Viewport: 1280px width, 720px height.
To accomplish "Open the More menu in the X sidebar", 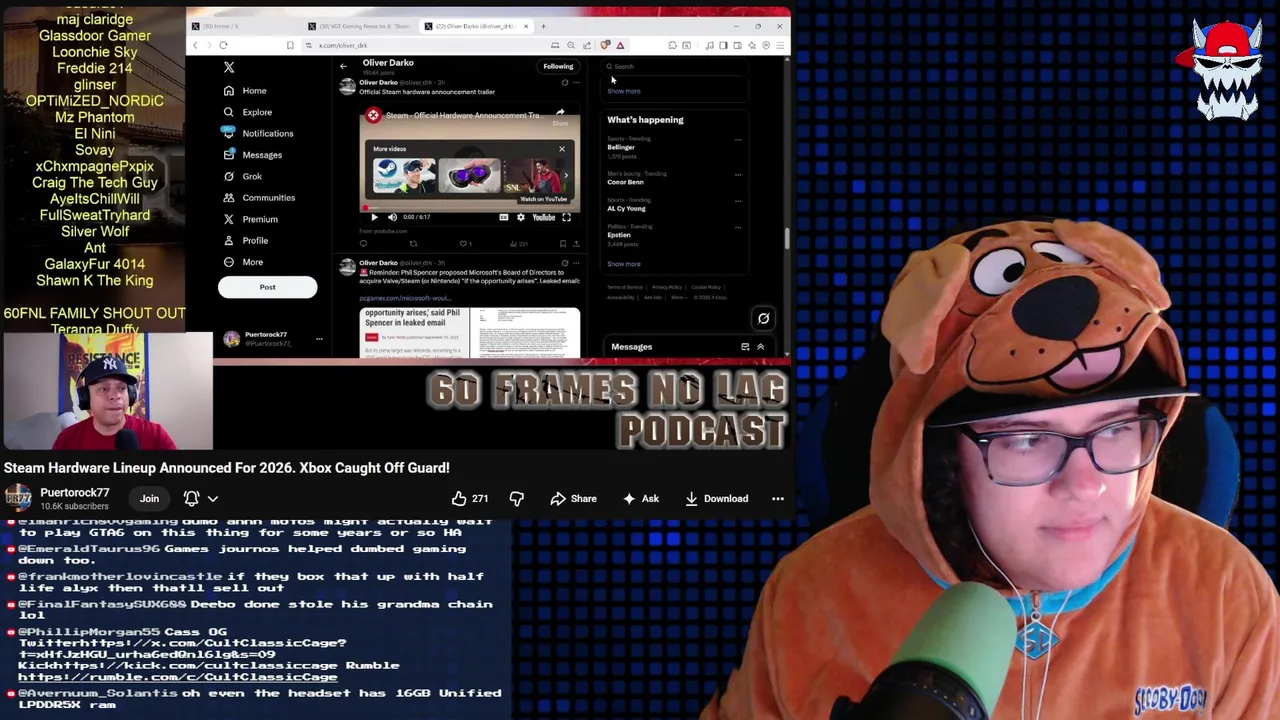I will tap(243, 262).
